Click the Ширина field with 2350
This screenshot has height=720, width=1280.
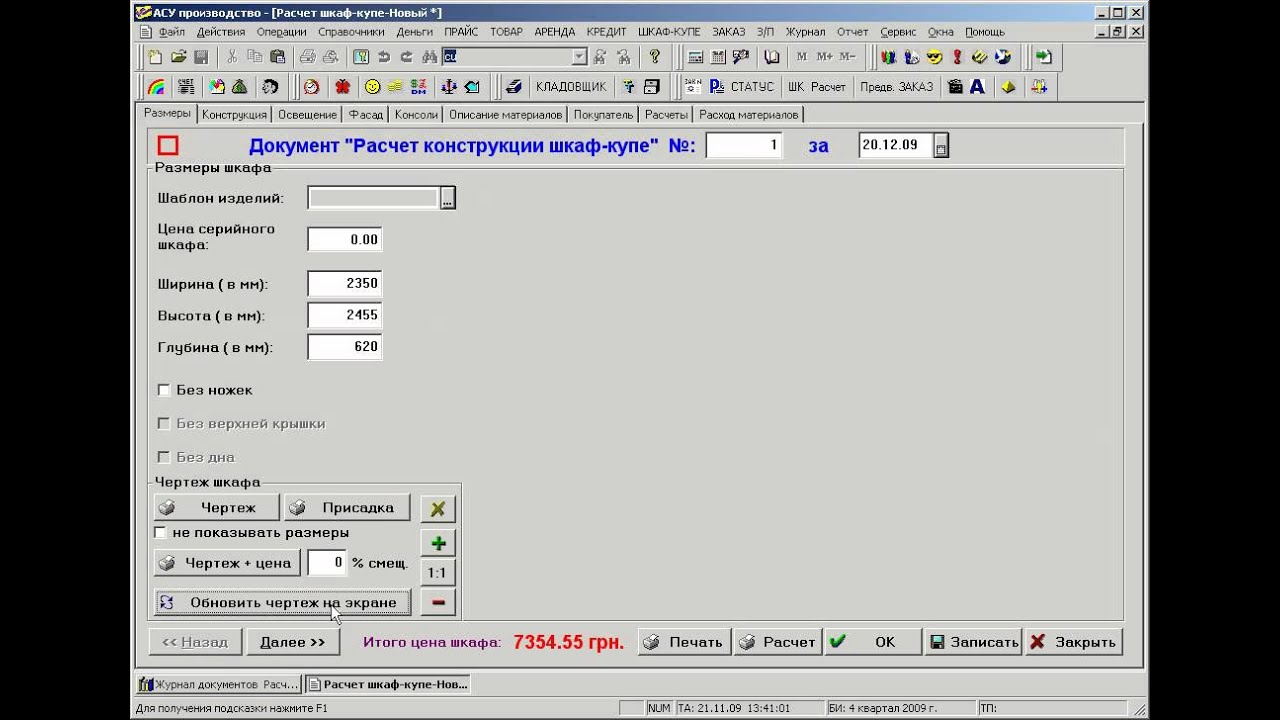344,284
